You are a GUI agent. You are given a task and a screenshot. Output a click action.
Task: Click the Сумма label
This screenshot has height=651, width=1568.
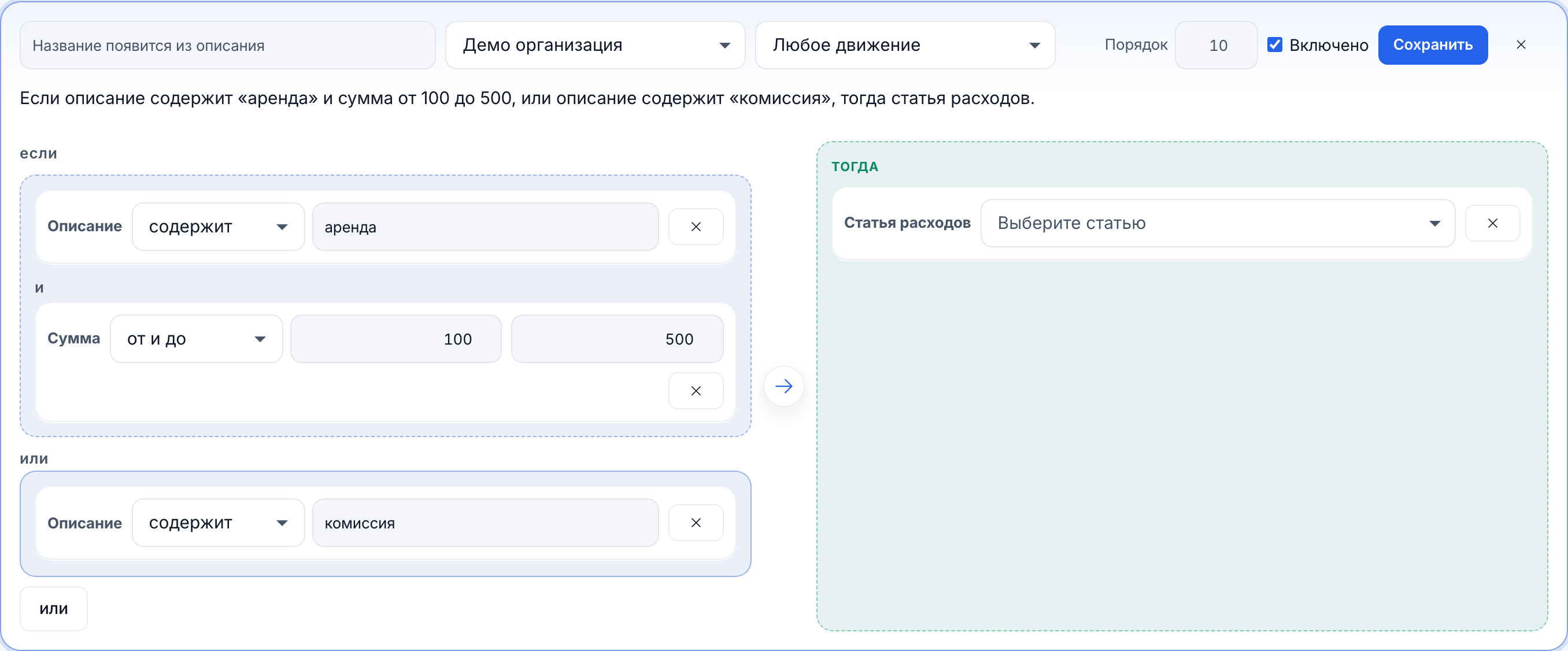tap(73, 339)
